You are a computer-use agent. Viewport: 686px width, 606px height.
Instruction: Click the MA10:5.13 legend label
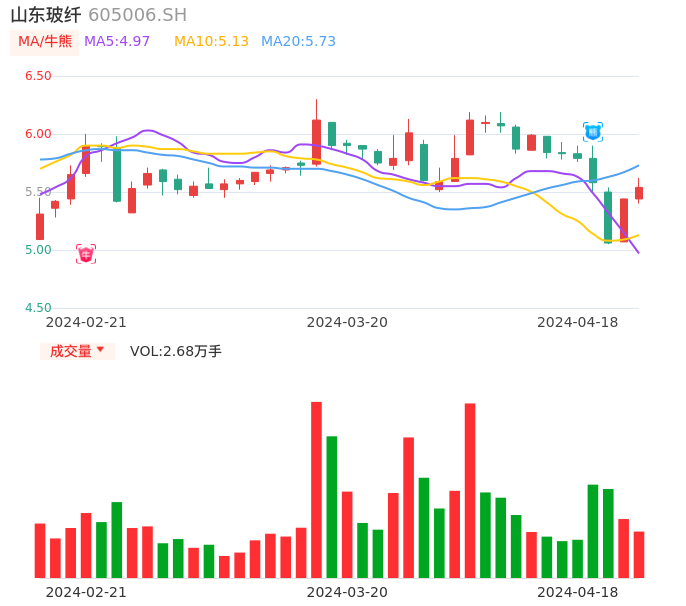tap(211, 41)
